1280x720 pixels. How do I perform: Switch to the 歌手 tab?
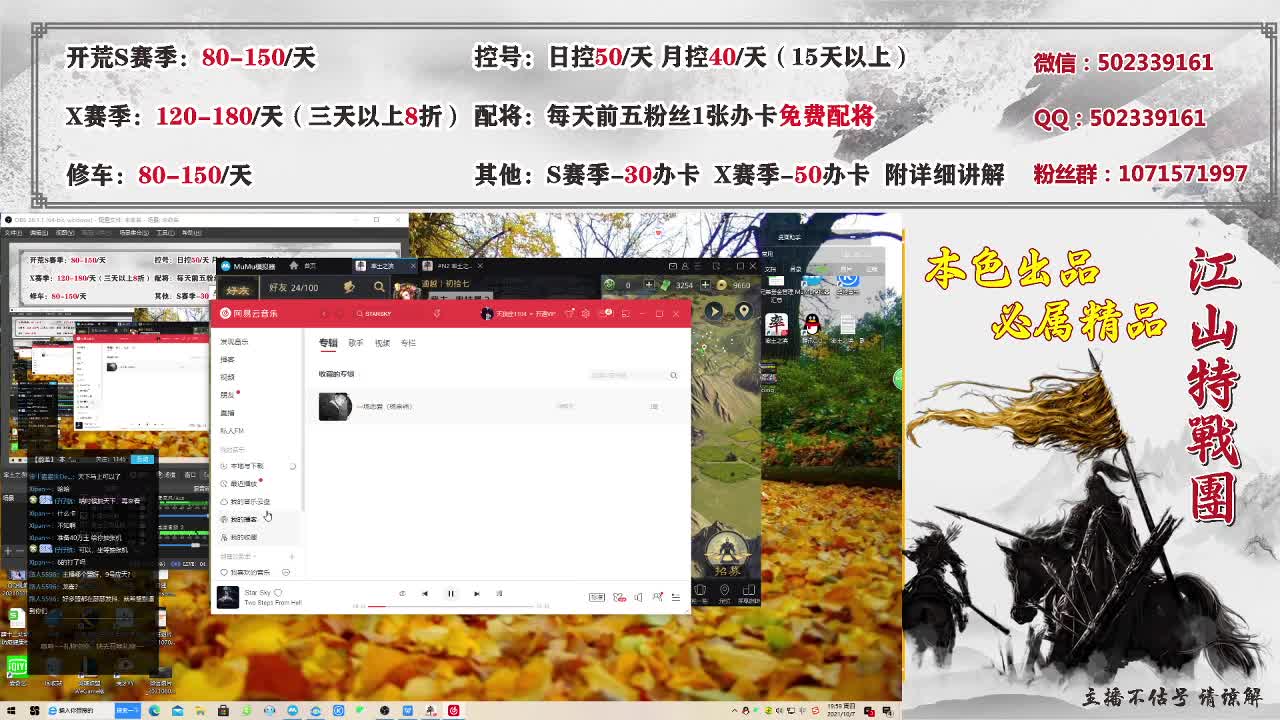click(x=356, y=343)
